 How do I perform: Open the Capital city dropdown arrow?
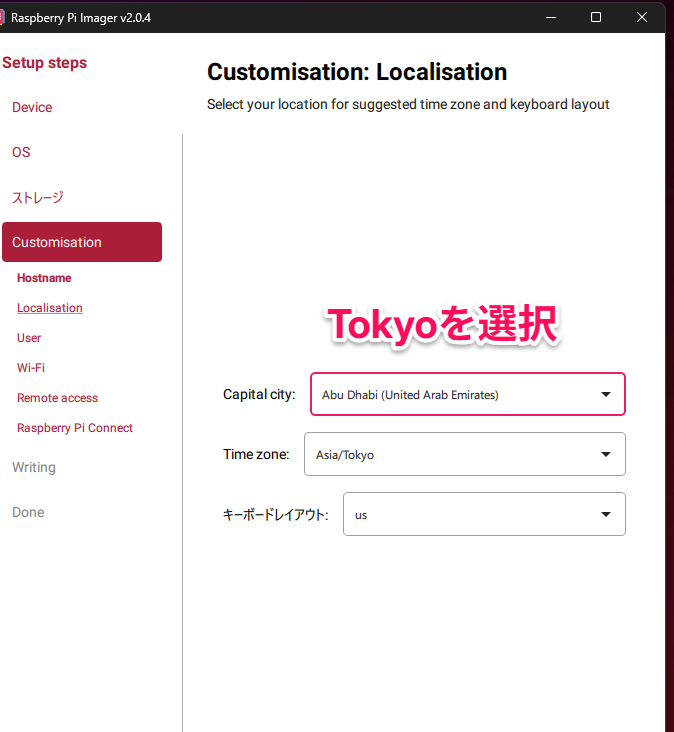[605, 395]
